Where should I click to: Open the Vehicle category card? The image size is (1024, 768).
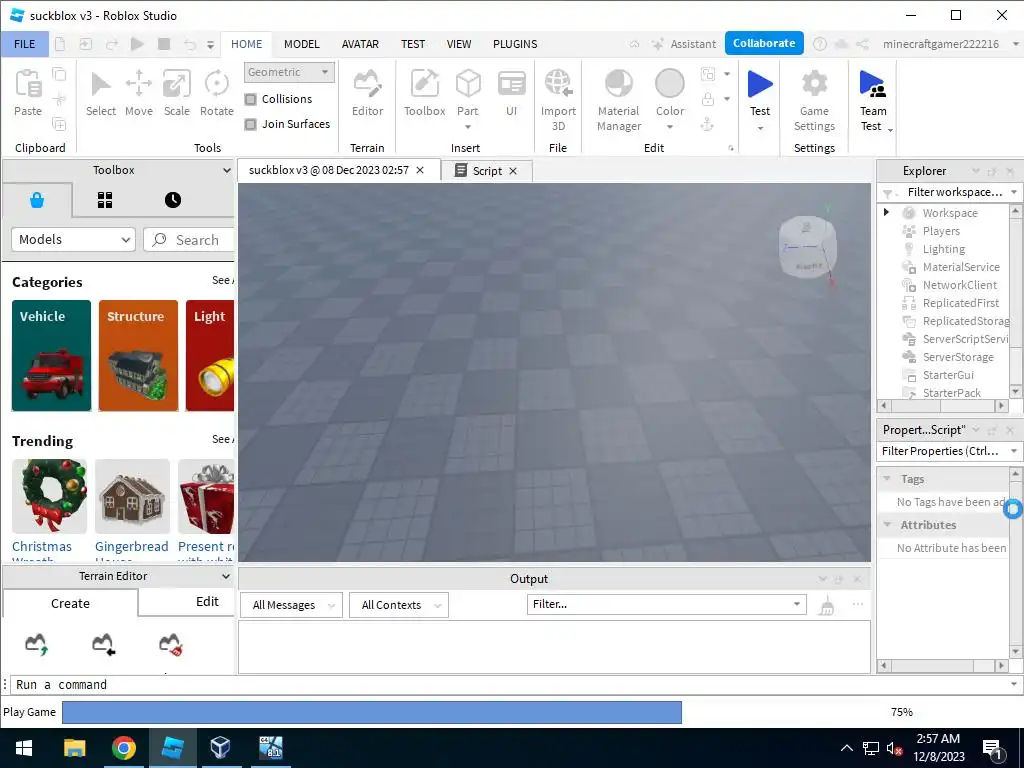52,355
